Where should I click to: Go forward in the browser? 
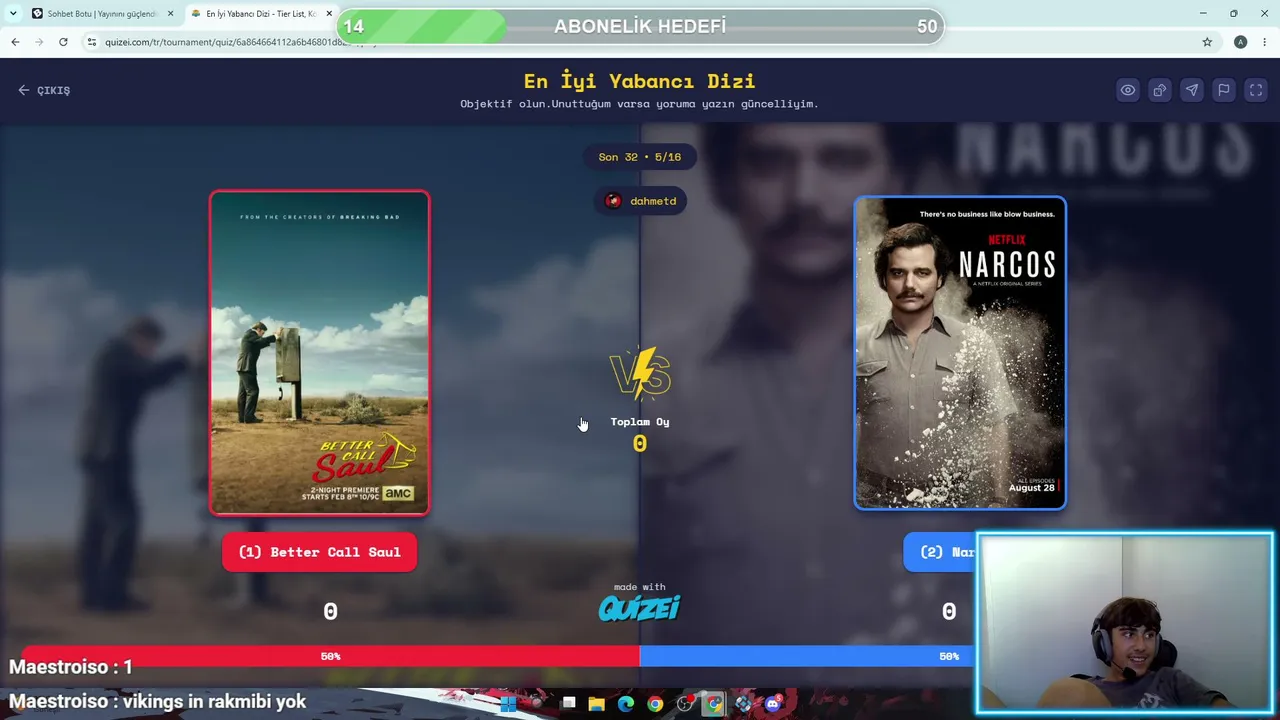tap(39, 42)
